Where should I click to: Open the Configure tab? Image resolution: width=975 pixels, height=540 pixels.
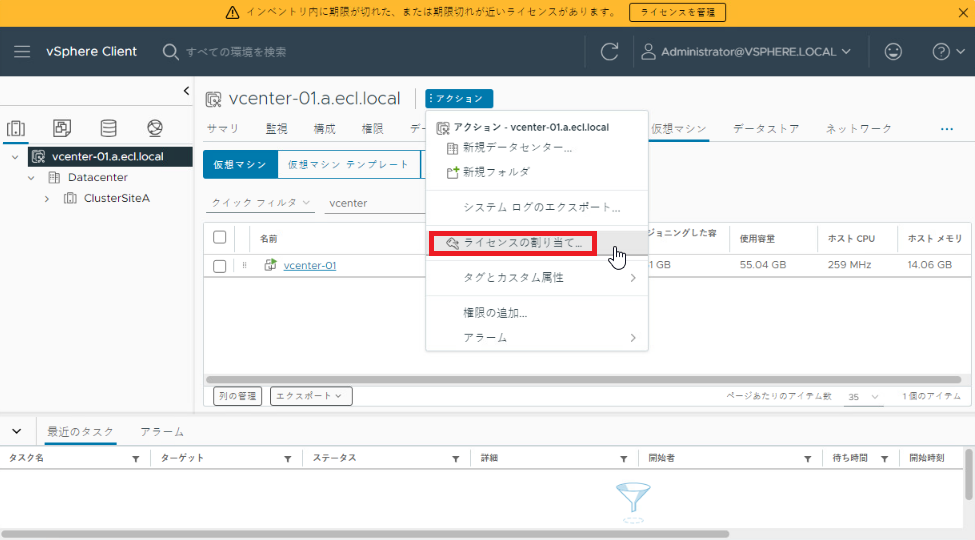tap(325, 129)
